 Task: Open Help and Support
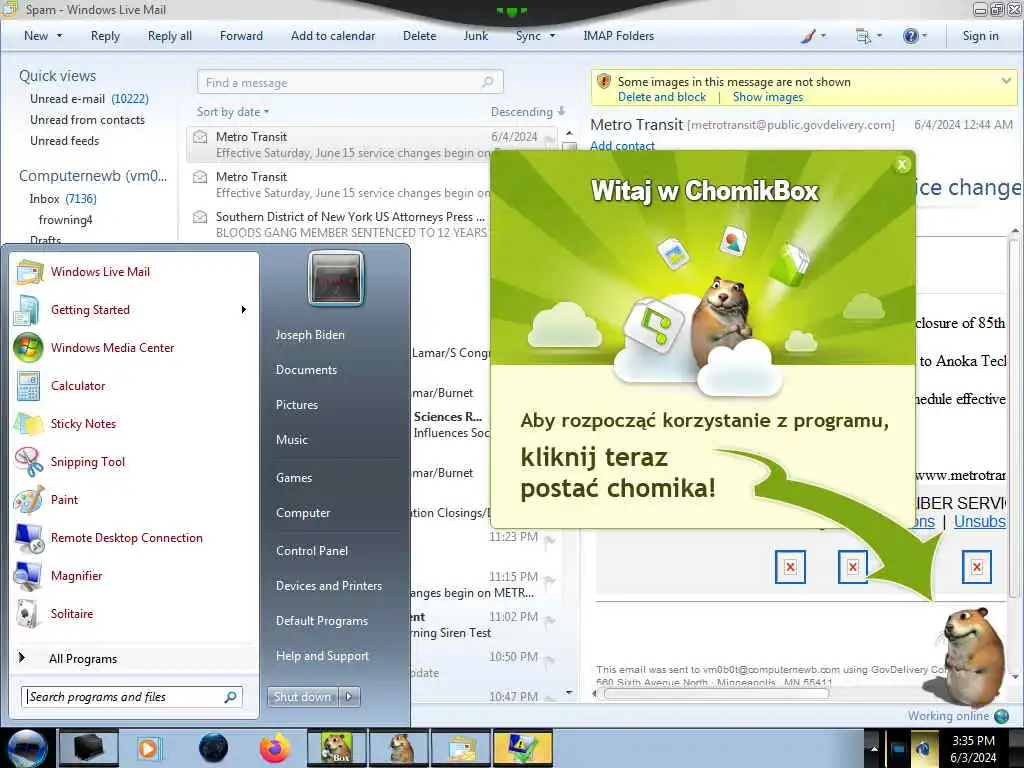pyautogui.click(x=322, y=656)
